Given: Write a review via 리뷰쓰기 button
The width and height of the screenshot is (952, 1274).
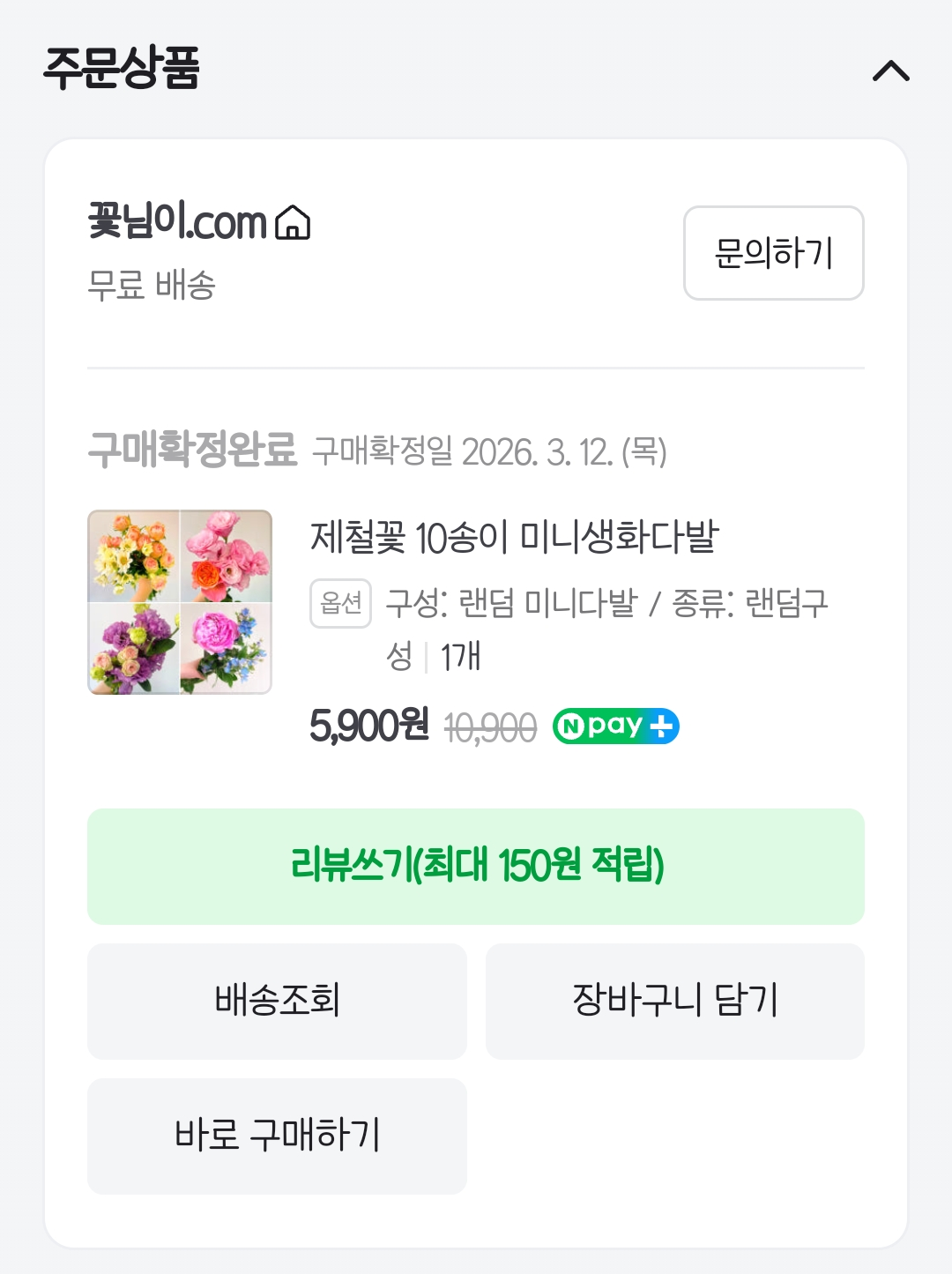Looking at the screenshot, I should click(x=476, y=866).
